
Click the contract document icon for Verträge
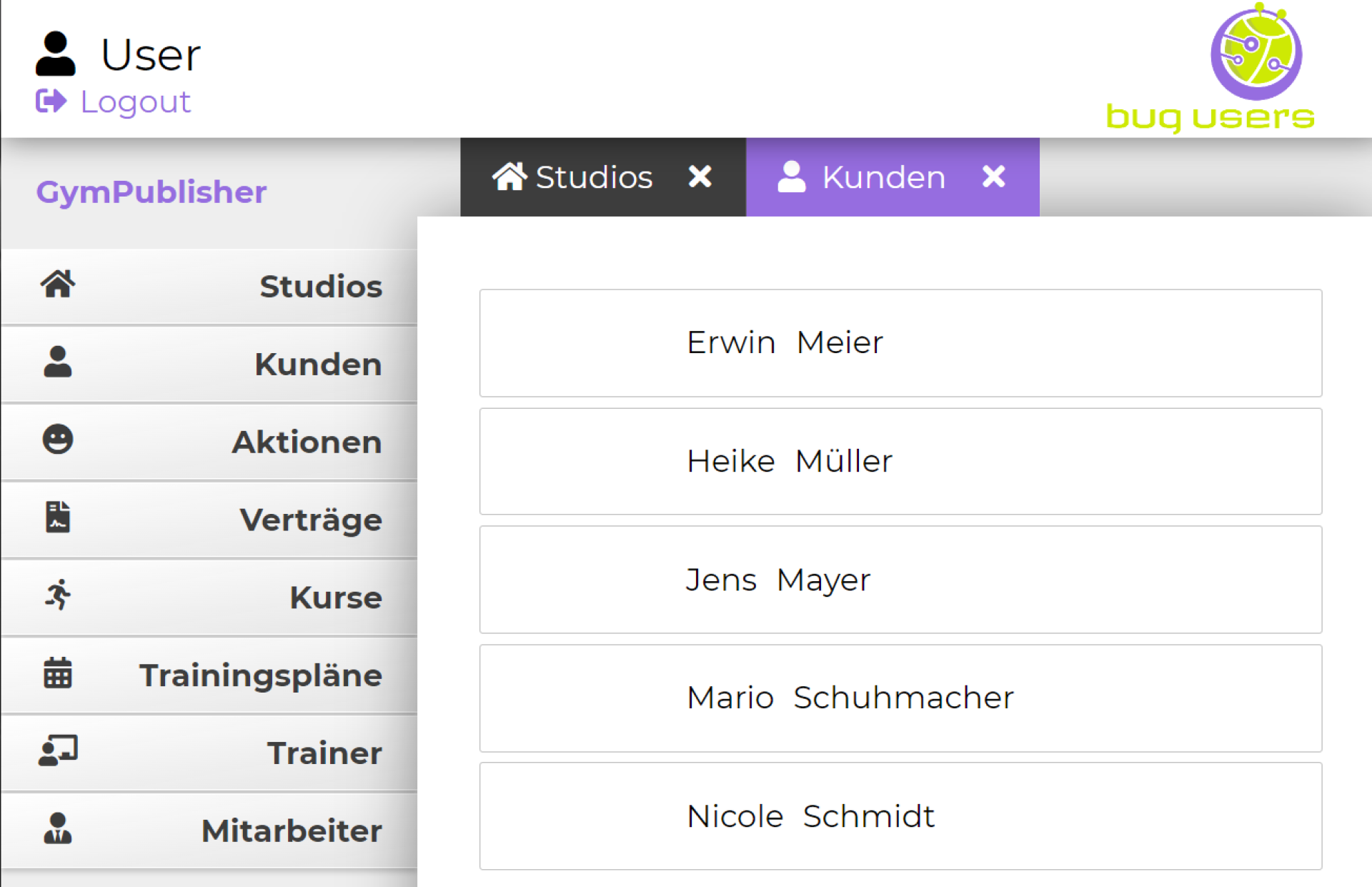coord(58,517)
